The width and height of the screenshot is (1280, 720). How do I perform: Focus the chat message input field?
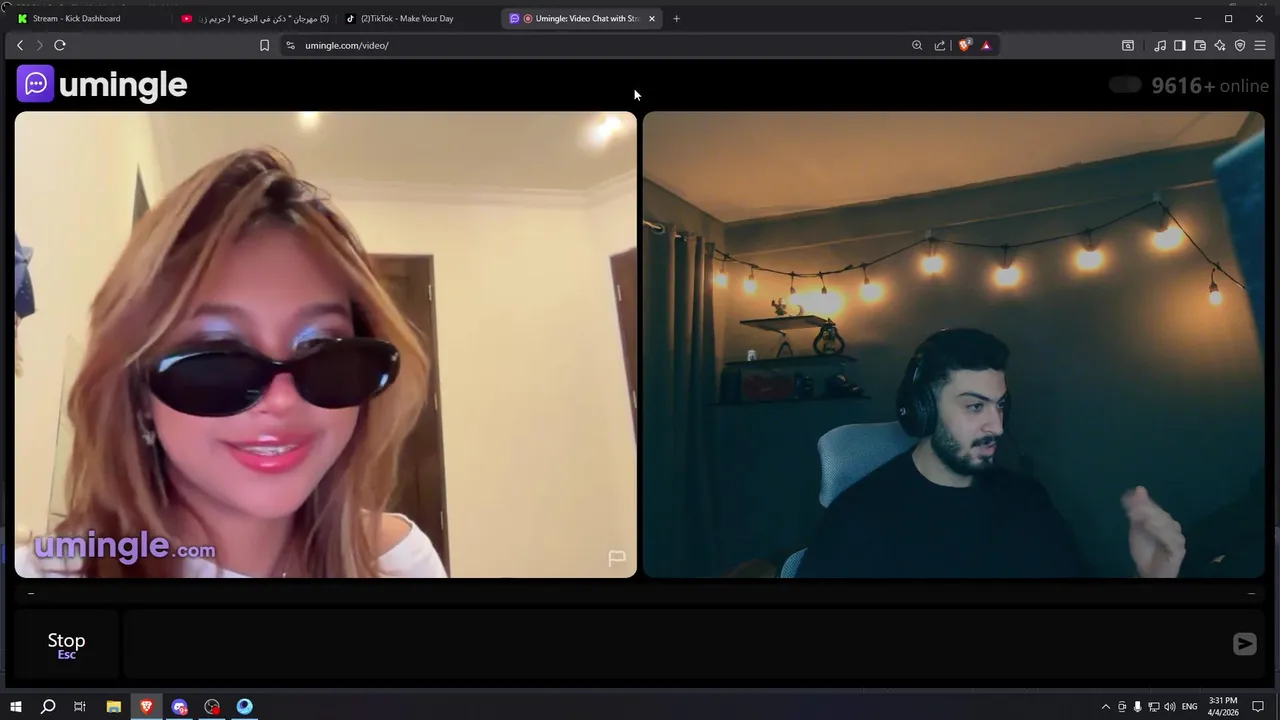pos(672,645)
